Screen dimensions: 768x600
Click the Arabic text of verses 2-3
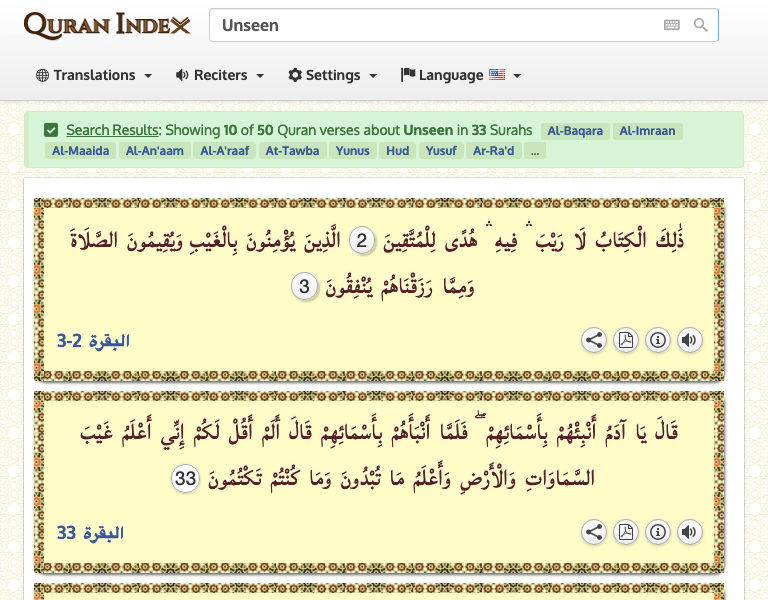[377, 264]
